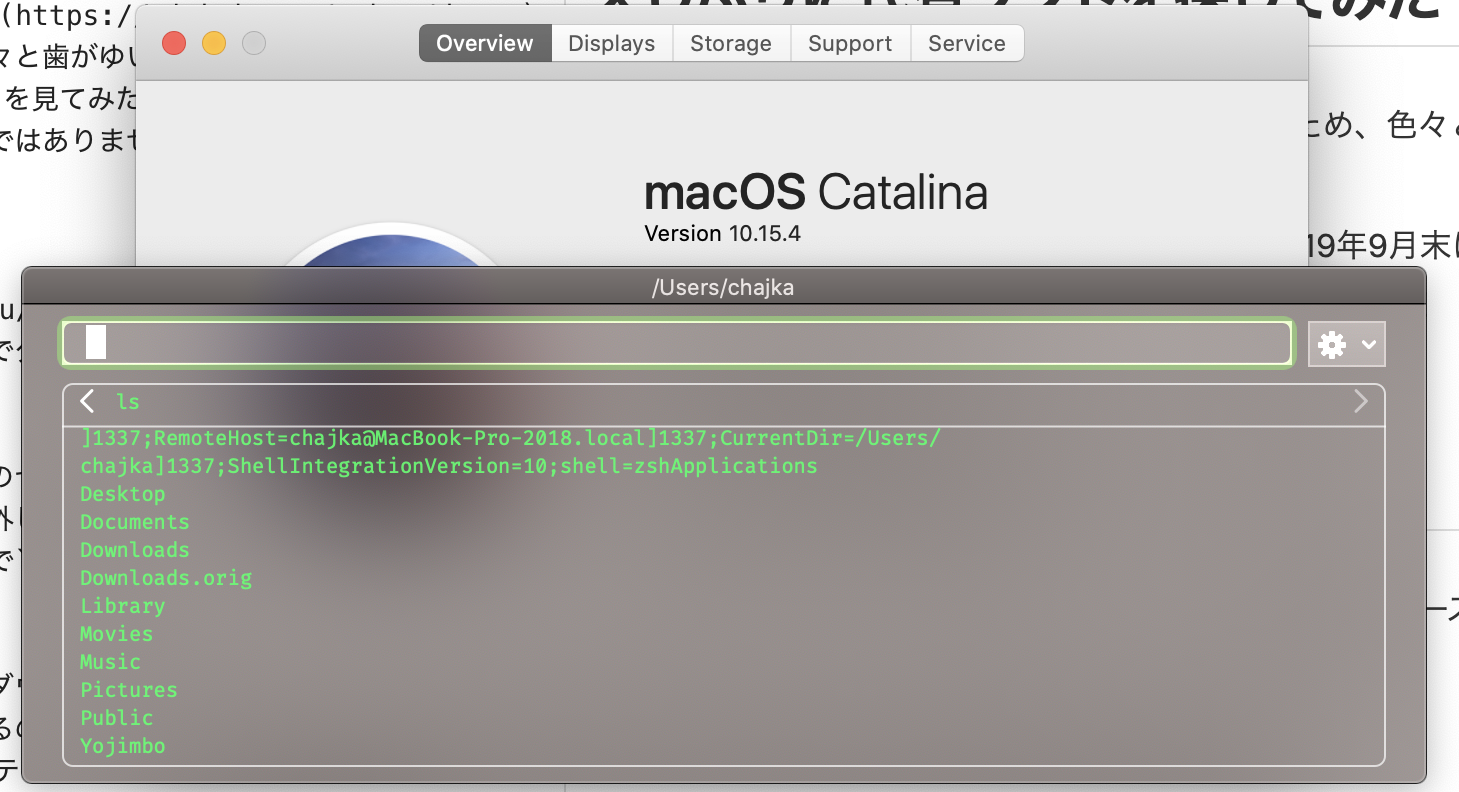The image size is (1459, 792).
Task: Select the Downloads entry in output
Action: click(x=135, y=550)
